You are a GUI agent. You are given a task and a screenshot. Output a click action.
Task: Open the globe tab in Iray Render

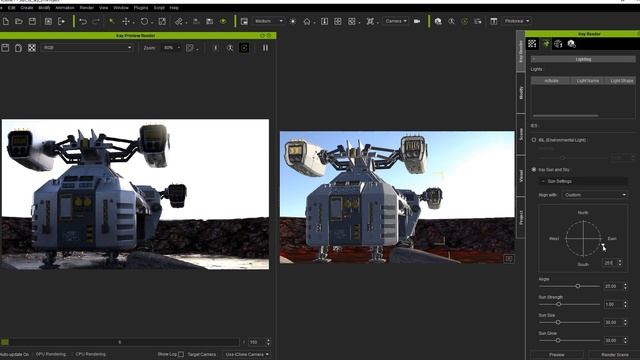click(x=558, y=44)
